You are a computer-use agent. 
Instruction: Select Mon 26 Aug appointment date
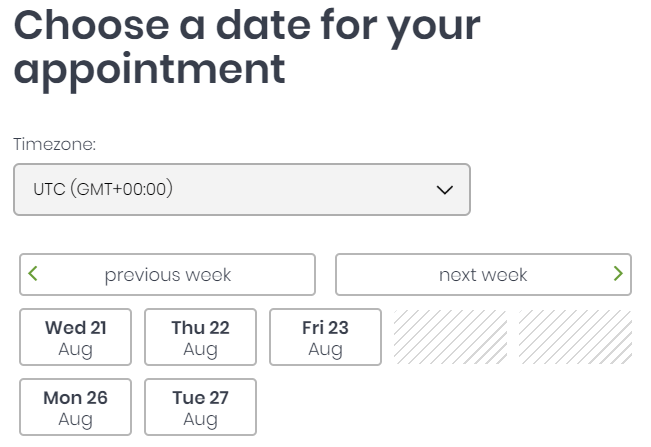point(76,407)
